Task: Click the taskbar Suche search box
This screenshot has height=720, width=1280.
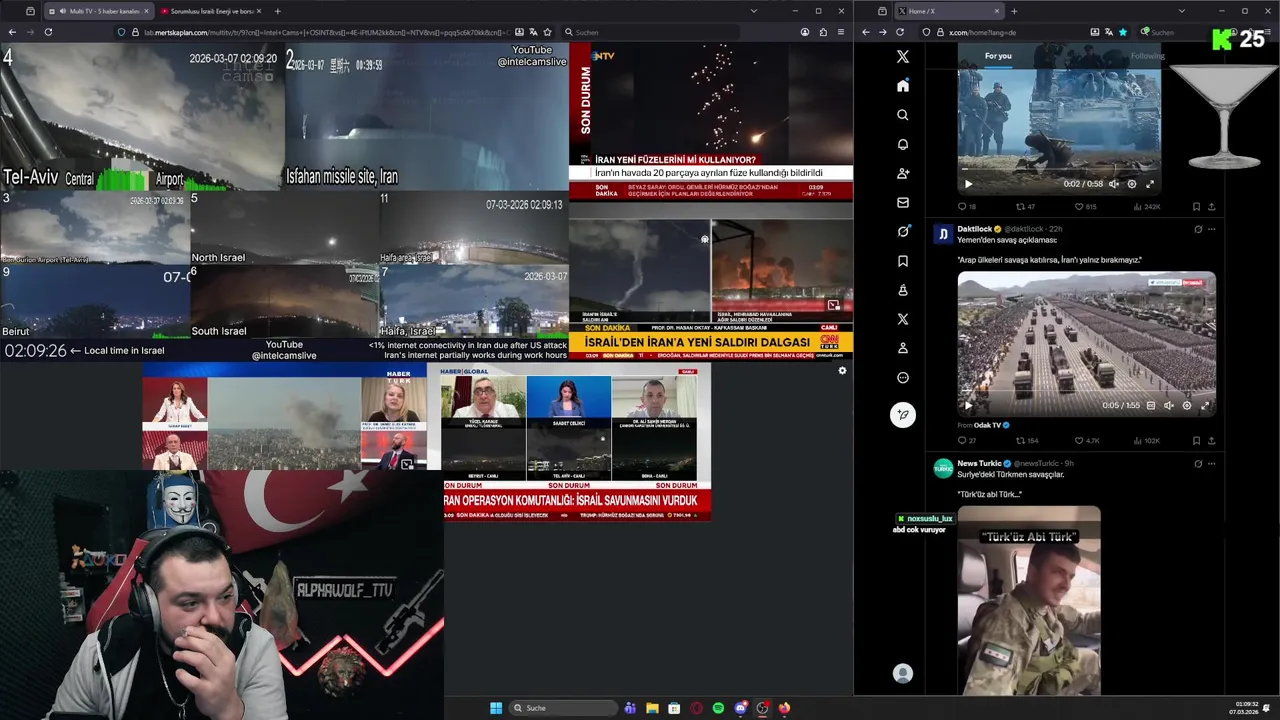Action: (x=563, y=708)
